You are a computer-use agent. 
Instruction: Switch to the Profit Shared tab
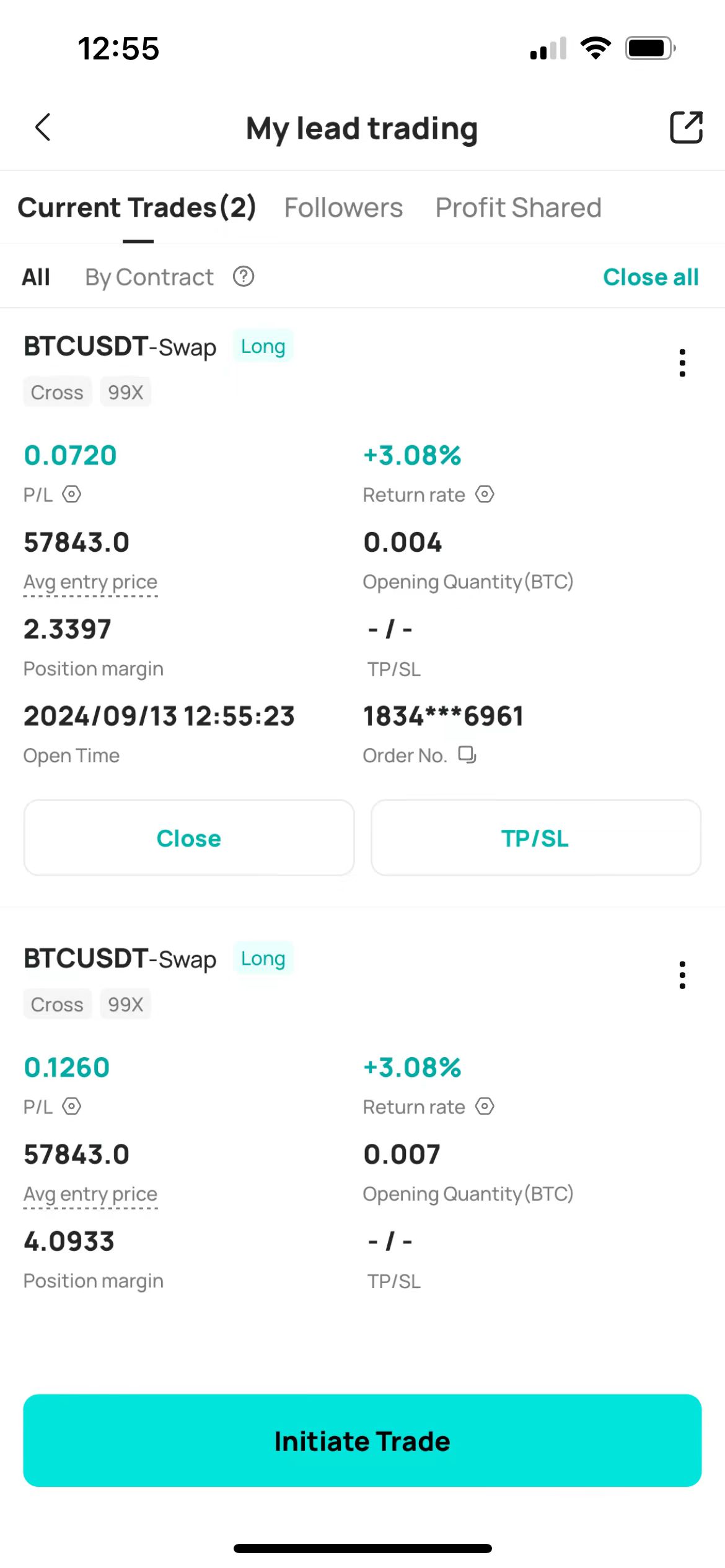point(518,207)
